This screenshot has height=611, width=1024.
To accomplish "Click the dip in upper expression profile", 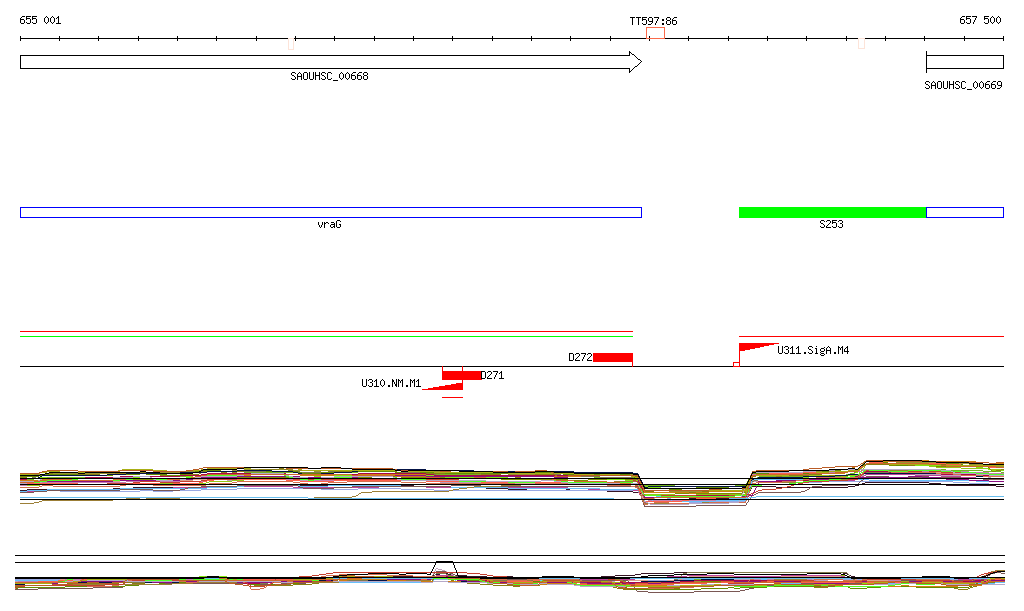I will coord(695,491).
